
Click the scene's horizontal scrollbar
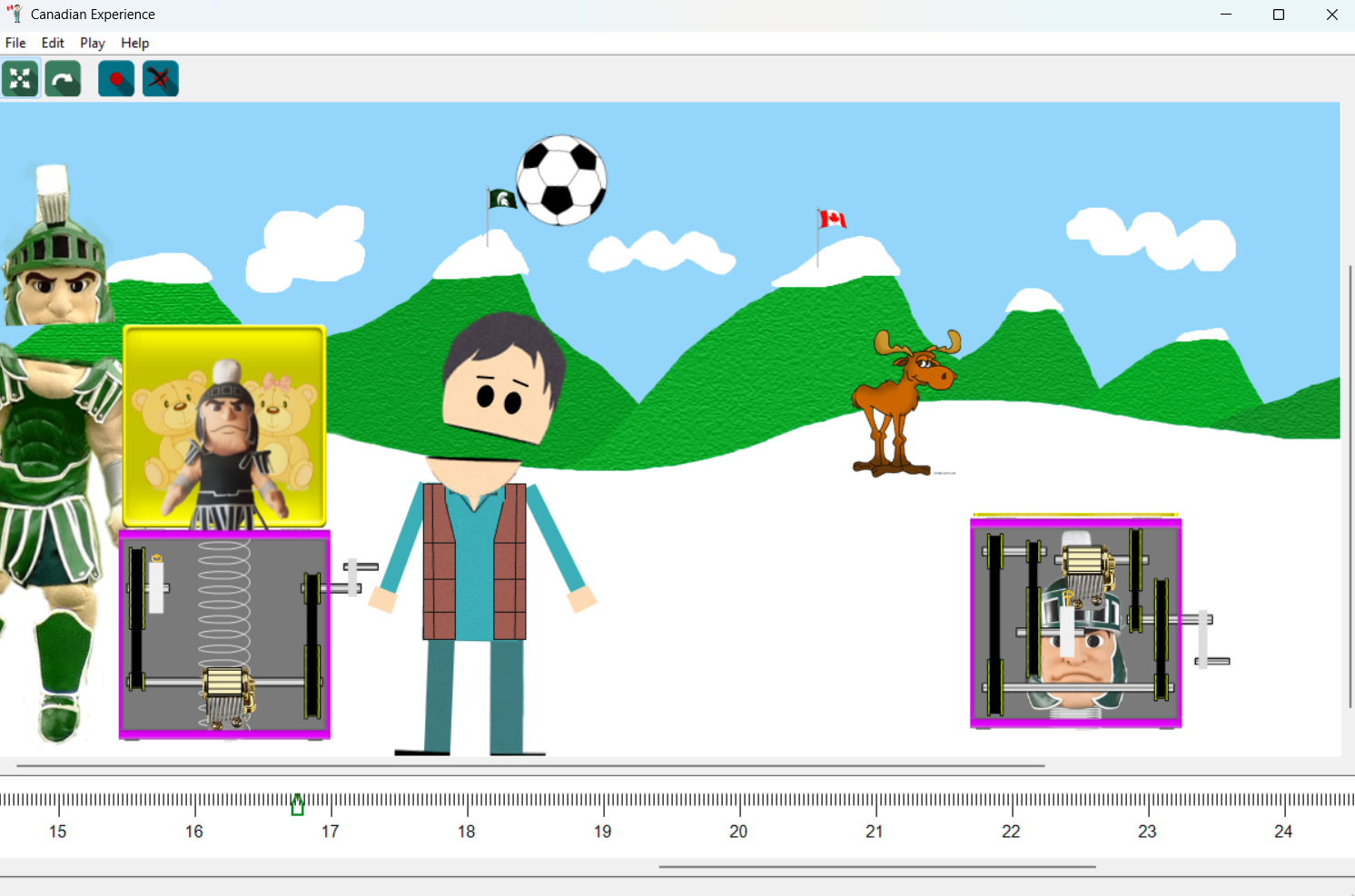point(530,765)
